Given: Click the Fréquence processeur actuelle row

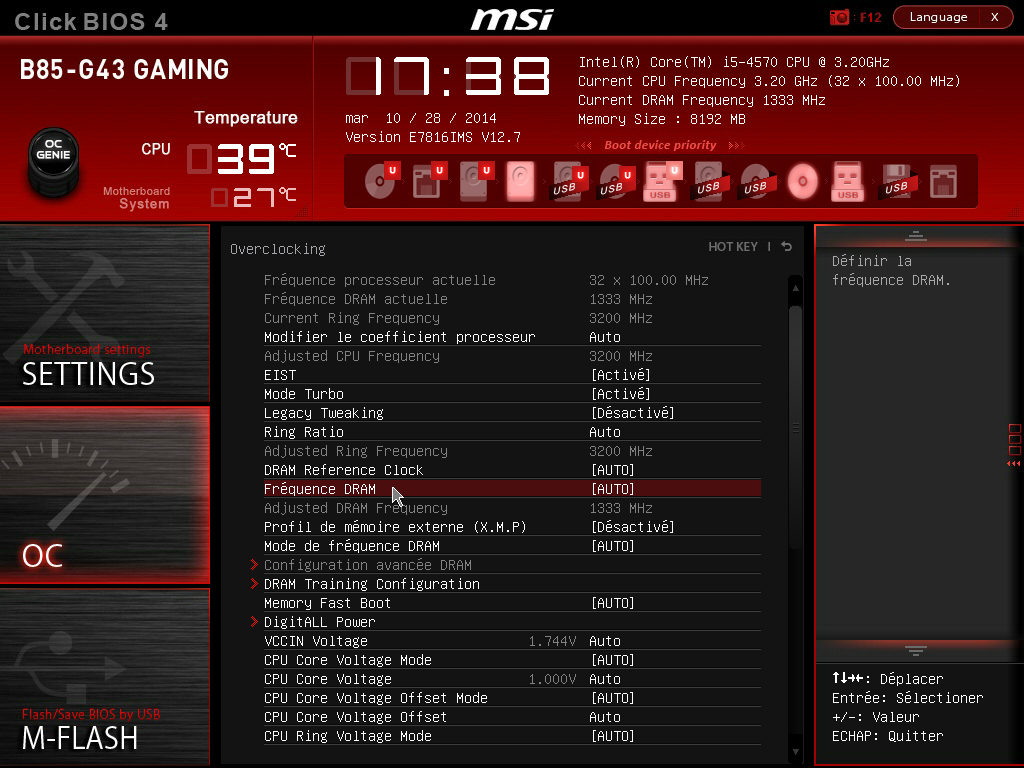Looking at the screenshot, I should [x=512, y=280].
